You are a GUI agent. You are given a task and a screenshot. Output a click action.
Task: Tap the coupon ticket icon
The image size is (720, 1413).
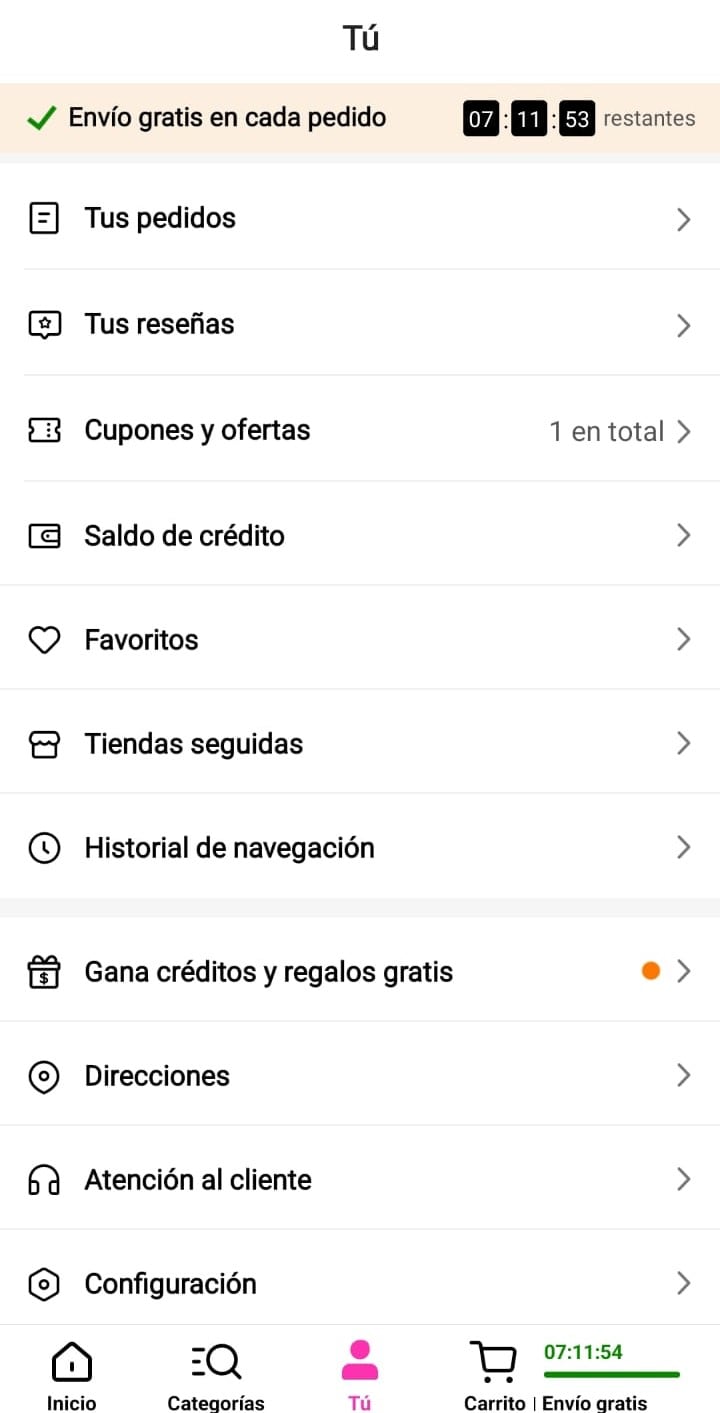[x=44, y=431]
